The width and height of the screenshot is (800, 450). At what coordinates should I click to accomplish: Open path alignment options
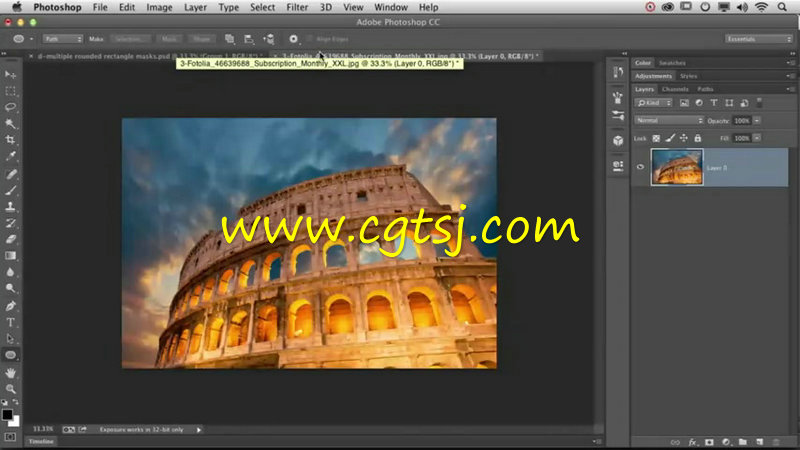[249, 39]
